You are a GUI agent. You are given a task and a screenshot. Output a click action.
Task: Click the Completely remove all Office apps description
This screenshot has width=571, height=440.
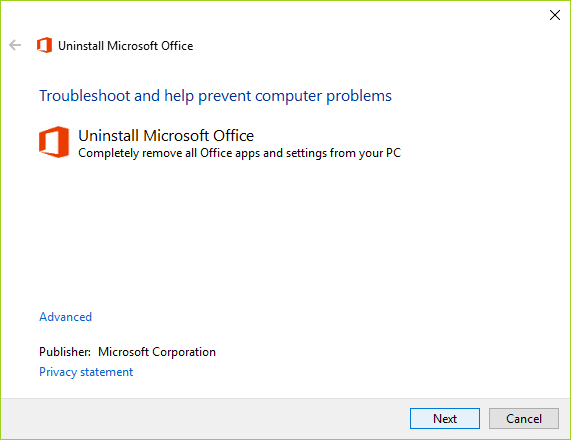[x=239, y=153]
